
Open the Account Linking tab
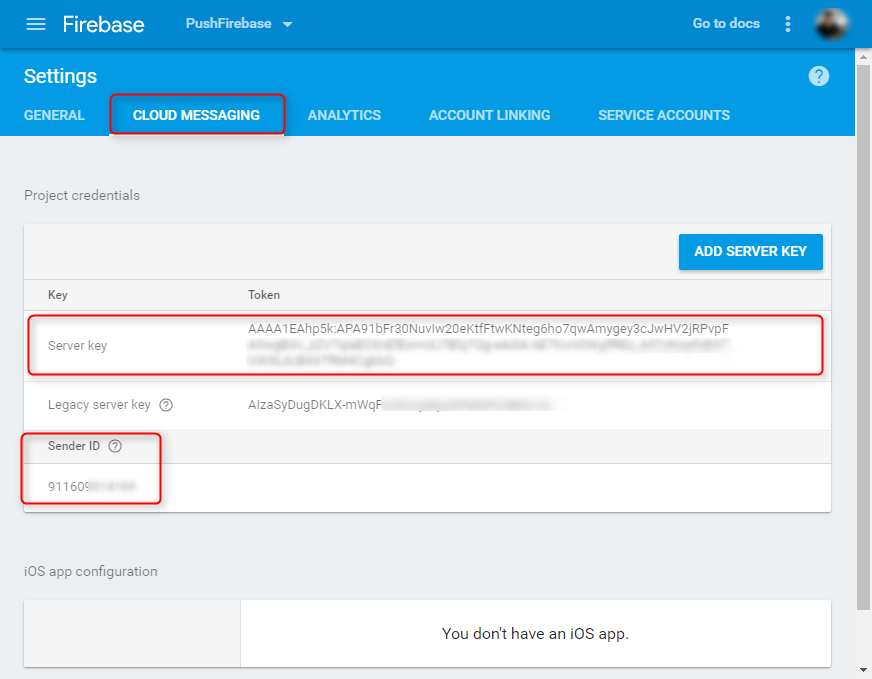pos(489,115)
